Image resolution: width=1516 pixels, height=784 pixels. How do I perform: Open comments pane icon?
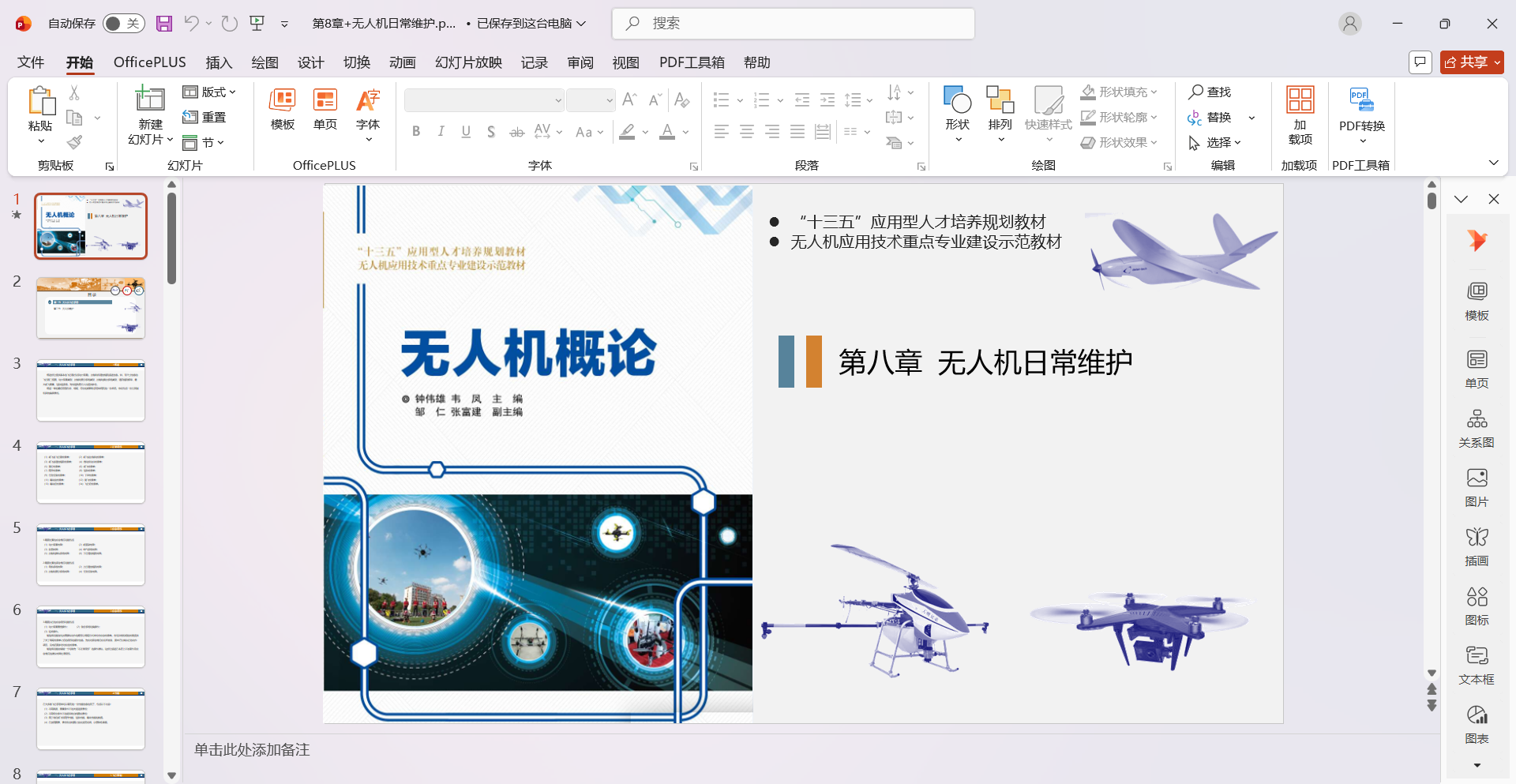(1420, 62)
